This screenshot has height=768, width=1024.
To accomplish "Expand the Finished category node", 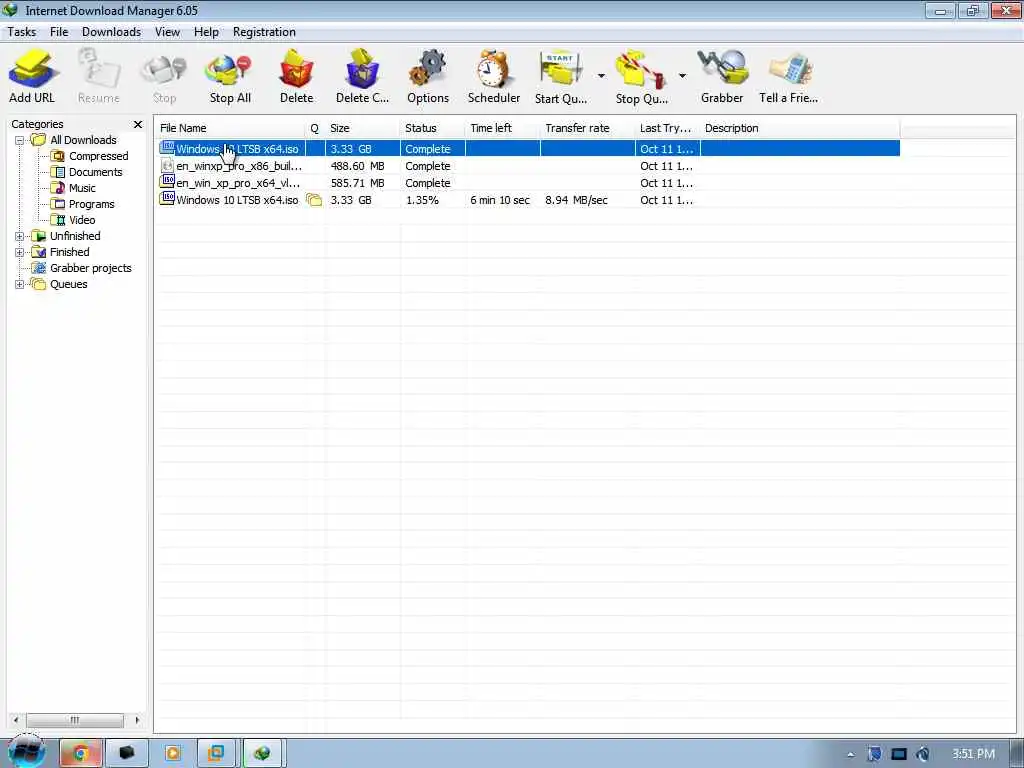I will tap(20, 252).
